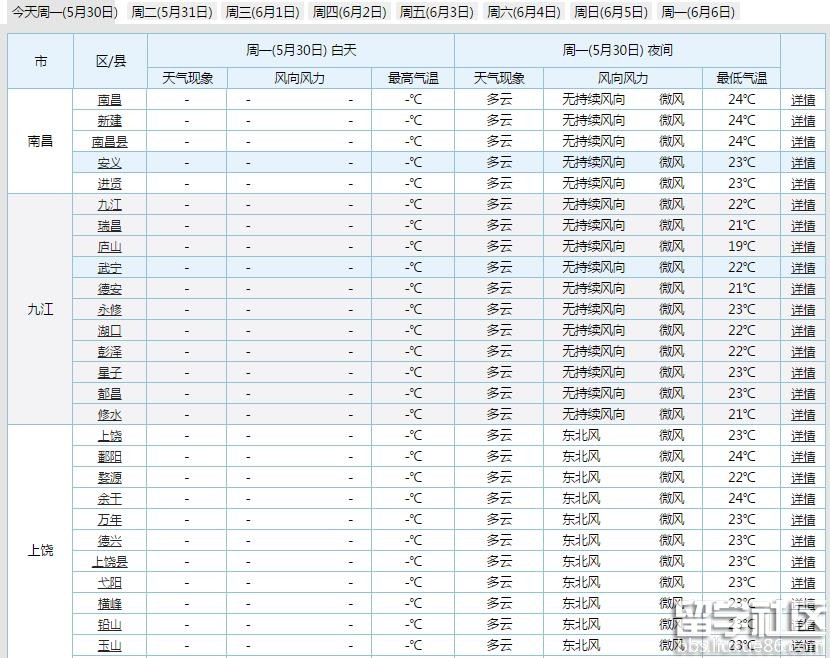
Task: Open the 安义 county link
Action: pos(110,163)
